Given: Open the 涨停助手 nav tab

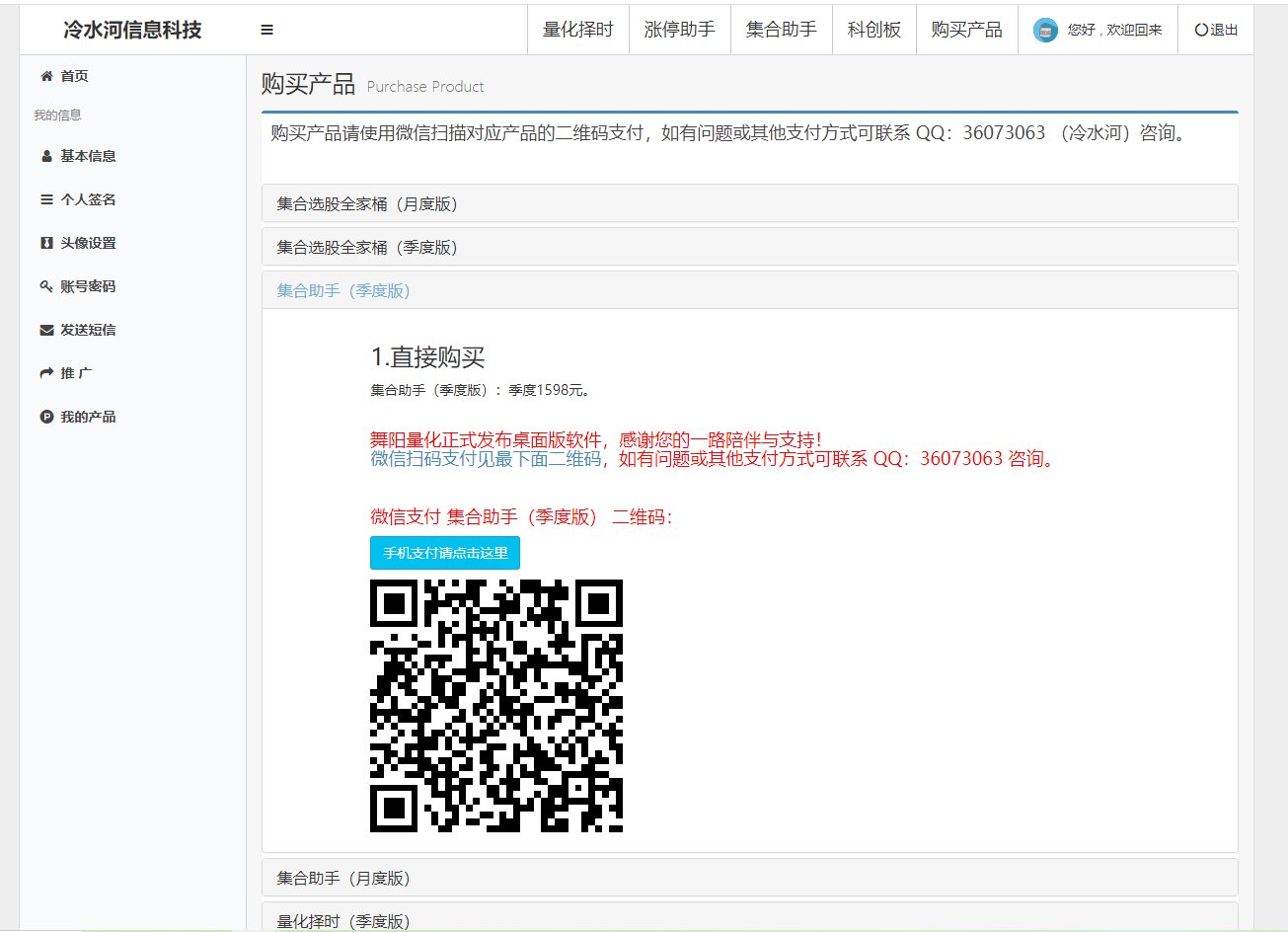Looking at the screenshot, I should click(x=680, y=30).
